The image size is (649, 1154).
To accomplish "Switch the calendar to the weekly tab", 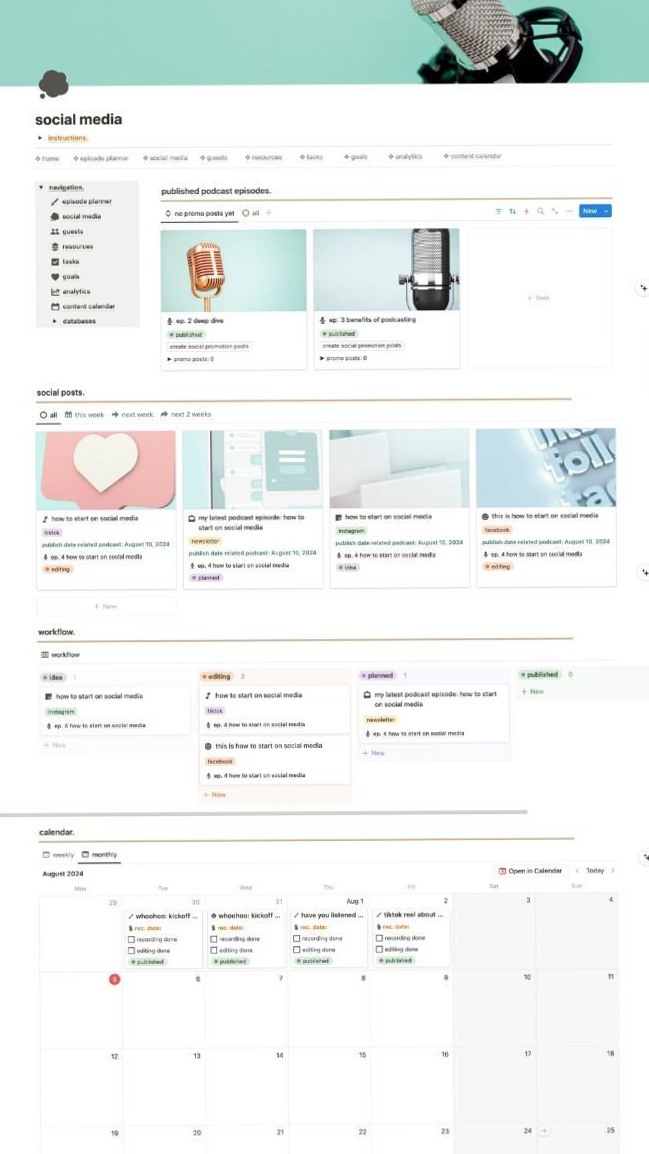I will point(58,855).
